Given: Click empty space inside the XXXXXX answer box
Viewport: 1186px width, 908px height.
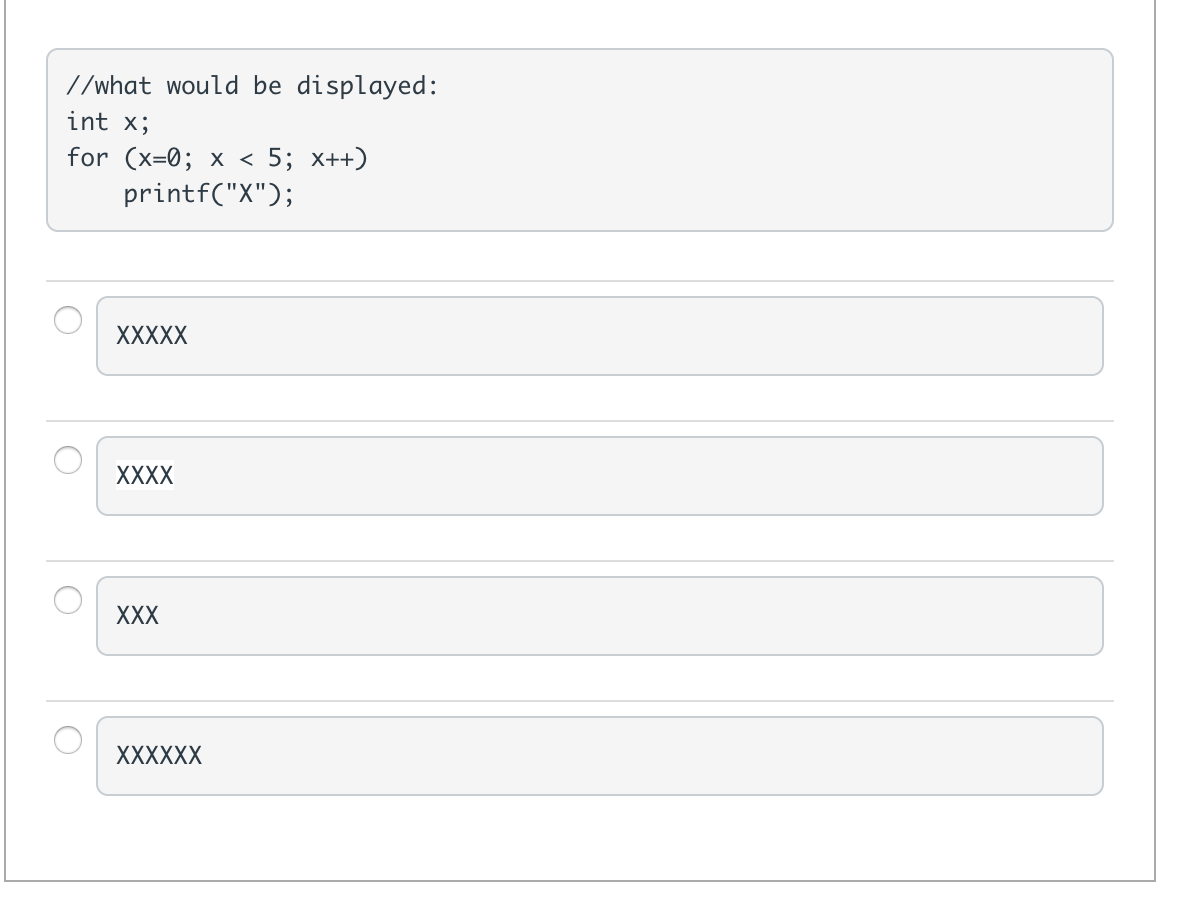Looking at the screenshot, I should pyautogui.click(x=643, y=756).
